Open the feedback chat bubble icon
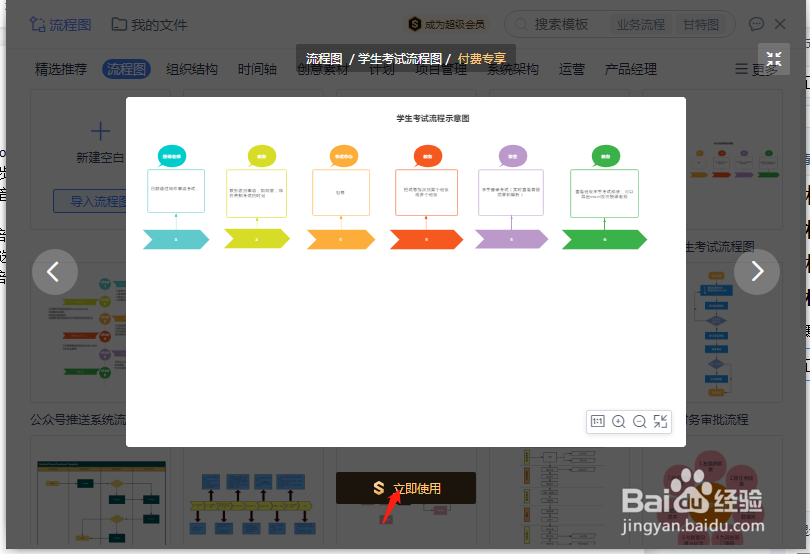 [x=756, y=24]
